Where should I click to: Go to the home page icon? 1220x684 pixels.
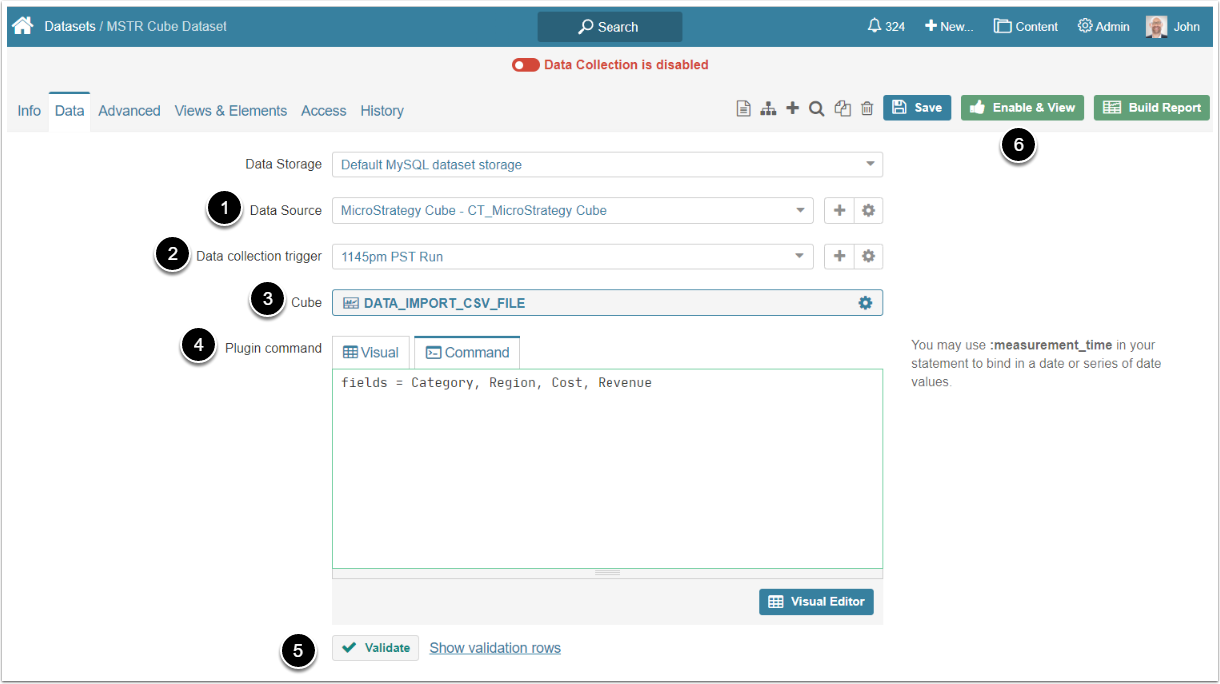(x=22, y=26)
